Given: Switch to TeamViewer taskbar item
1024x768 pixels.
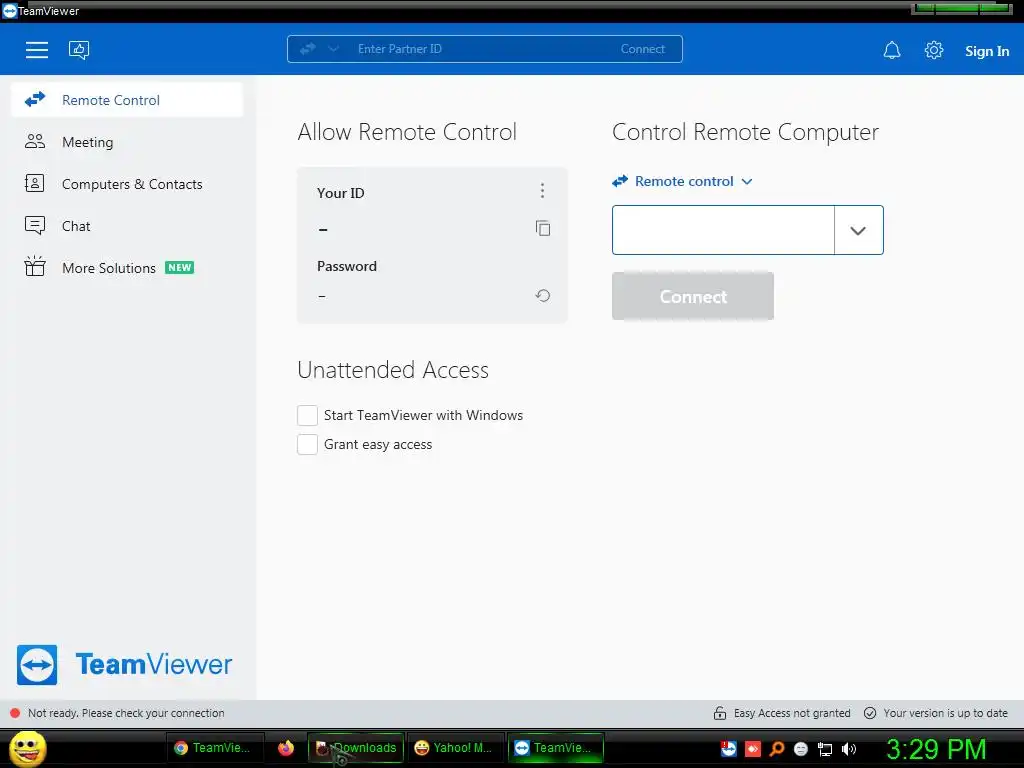Looking at the screenshot, I should point(555,748).
